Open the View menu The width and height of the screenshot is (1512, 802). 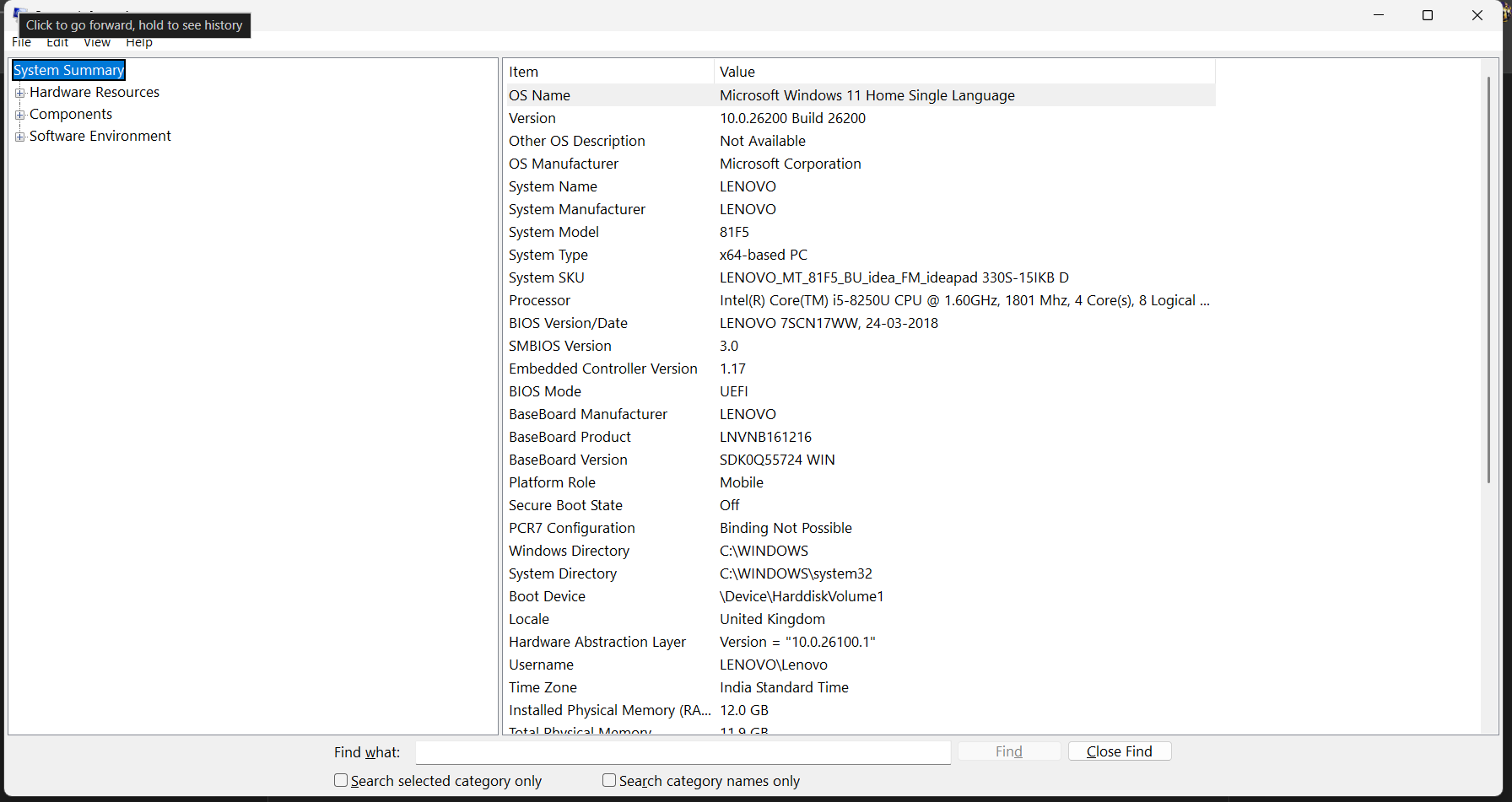[97, 42]
